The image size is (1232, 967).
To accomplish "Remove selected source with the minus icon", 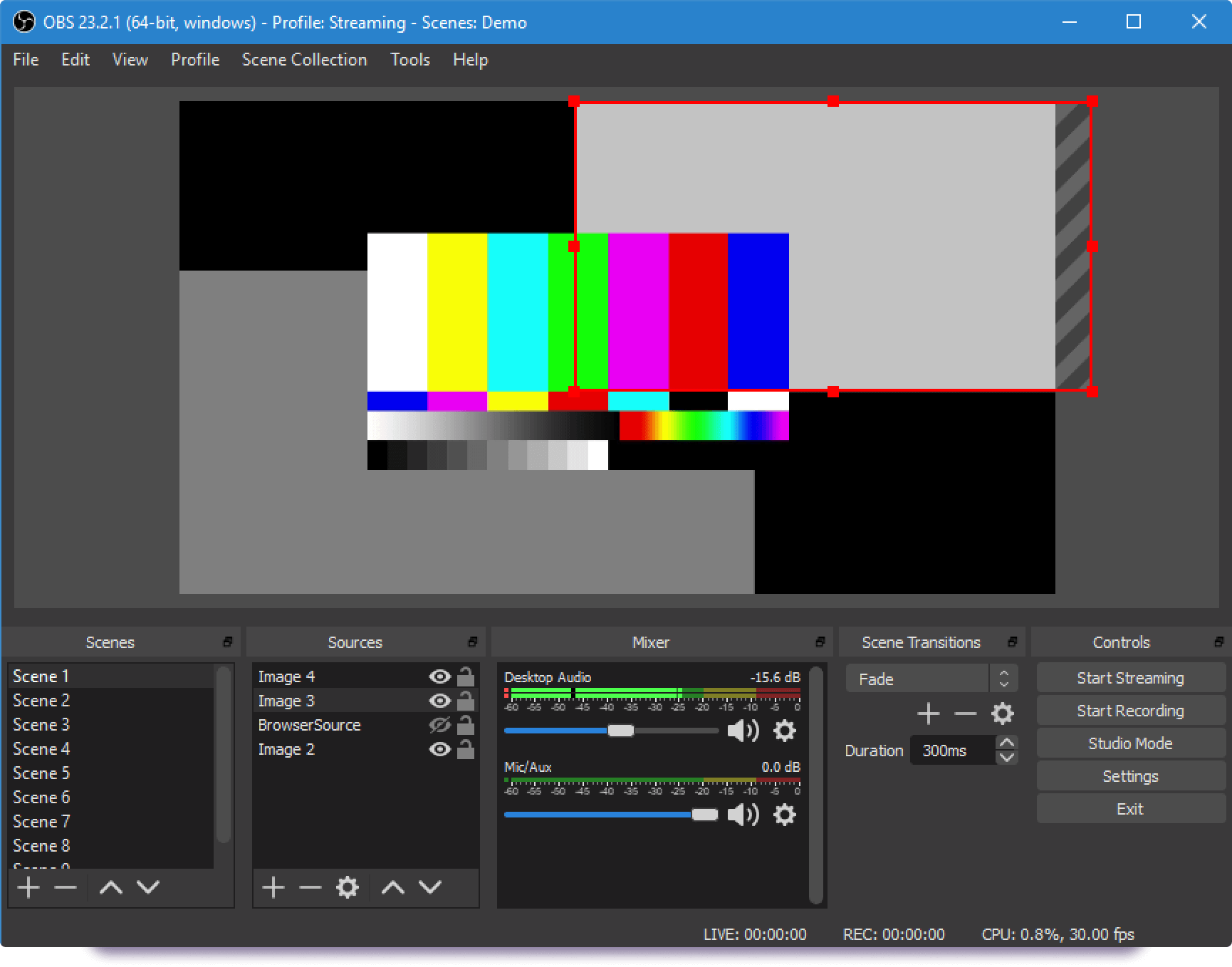I will click(310, 887).
